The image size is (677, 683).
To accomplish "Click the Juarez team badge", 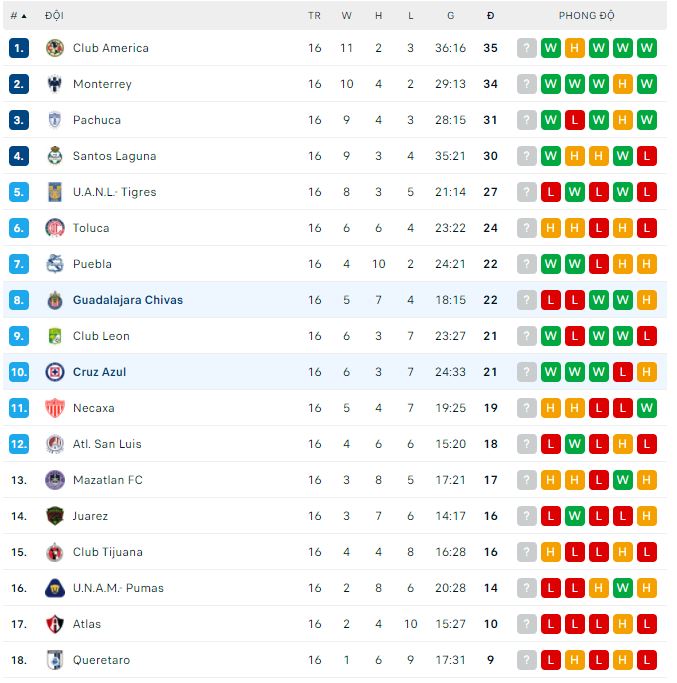I will click(55, 516).
